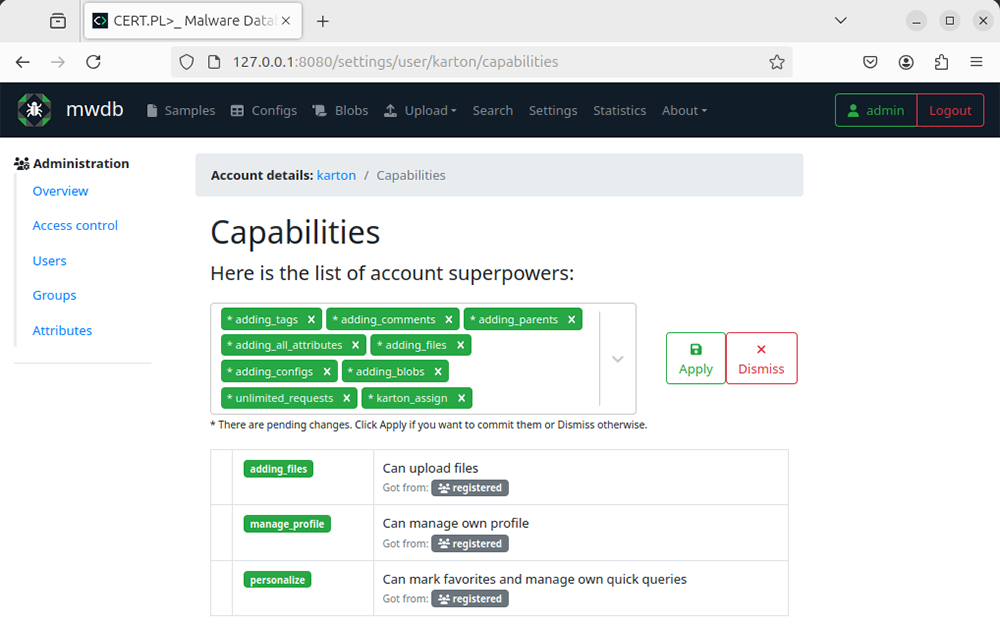Go to Samples in the navbar
Screen dimensions: 1000x625
point(181,111)
